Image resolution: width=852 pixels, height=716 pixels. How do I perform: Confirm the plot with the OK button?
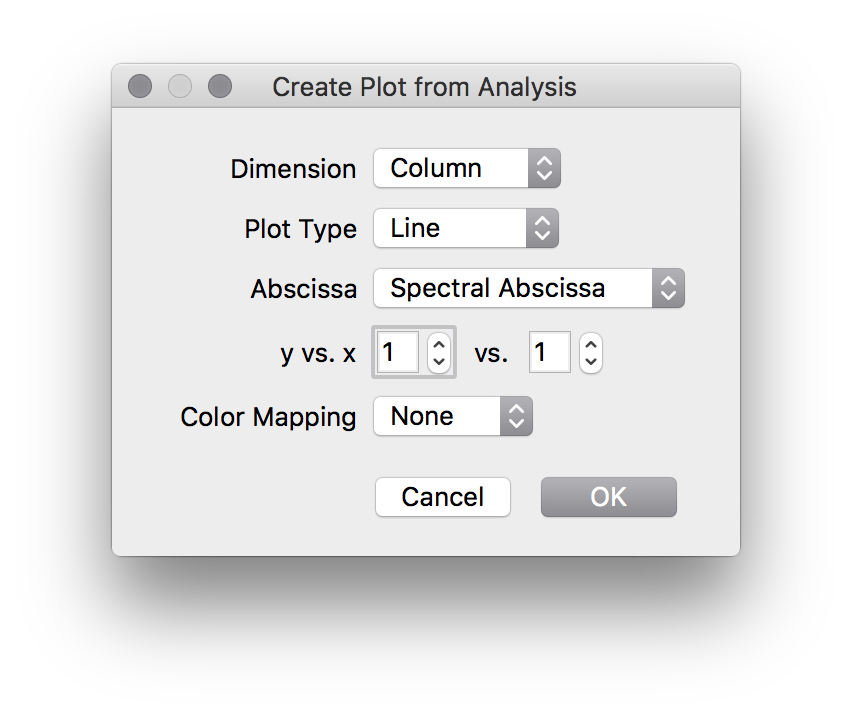[x=608, y=497]
